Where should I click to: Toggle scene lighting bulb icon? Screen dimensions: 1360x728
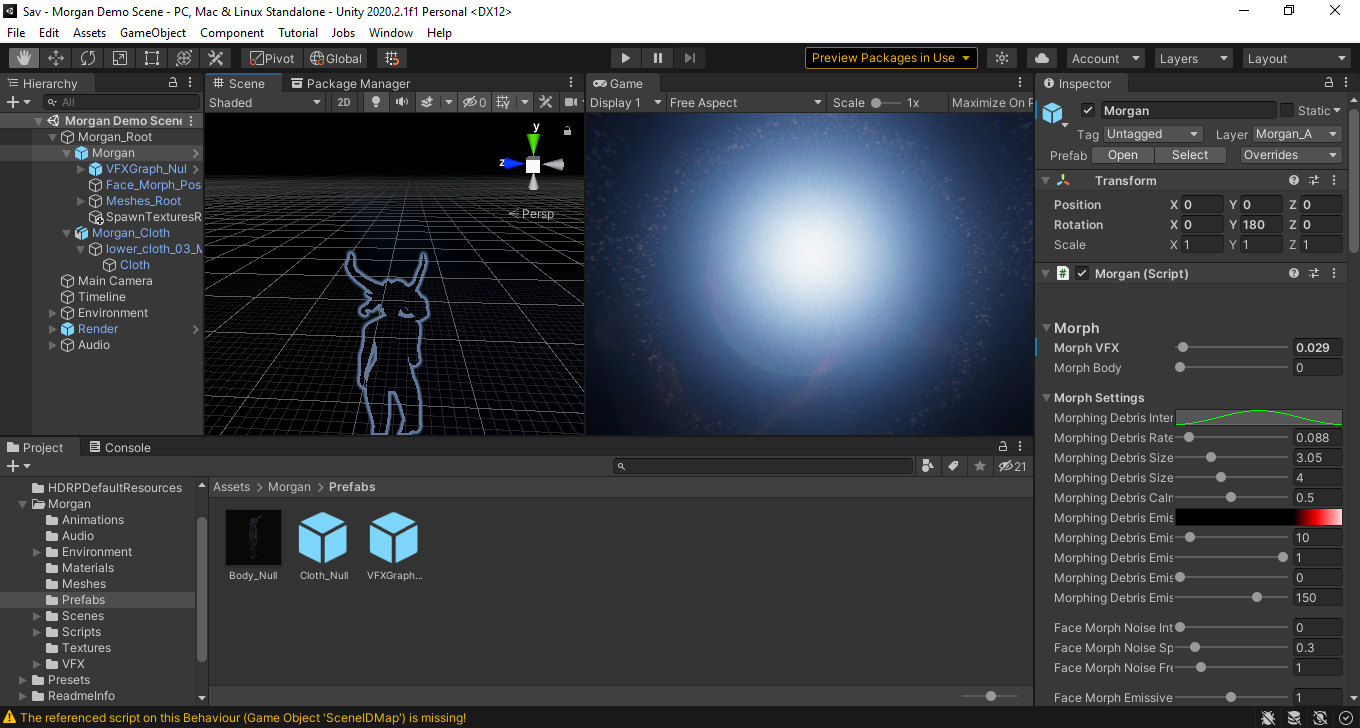point(376,102)
